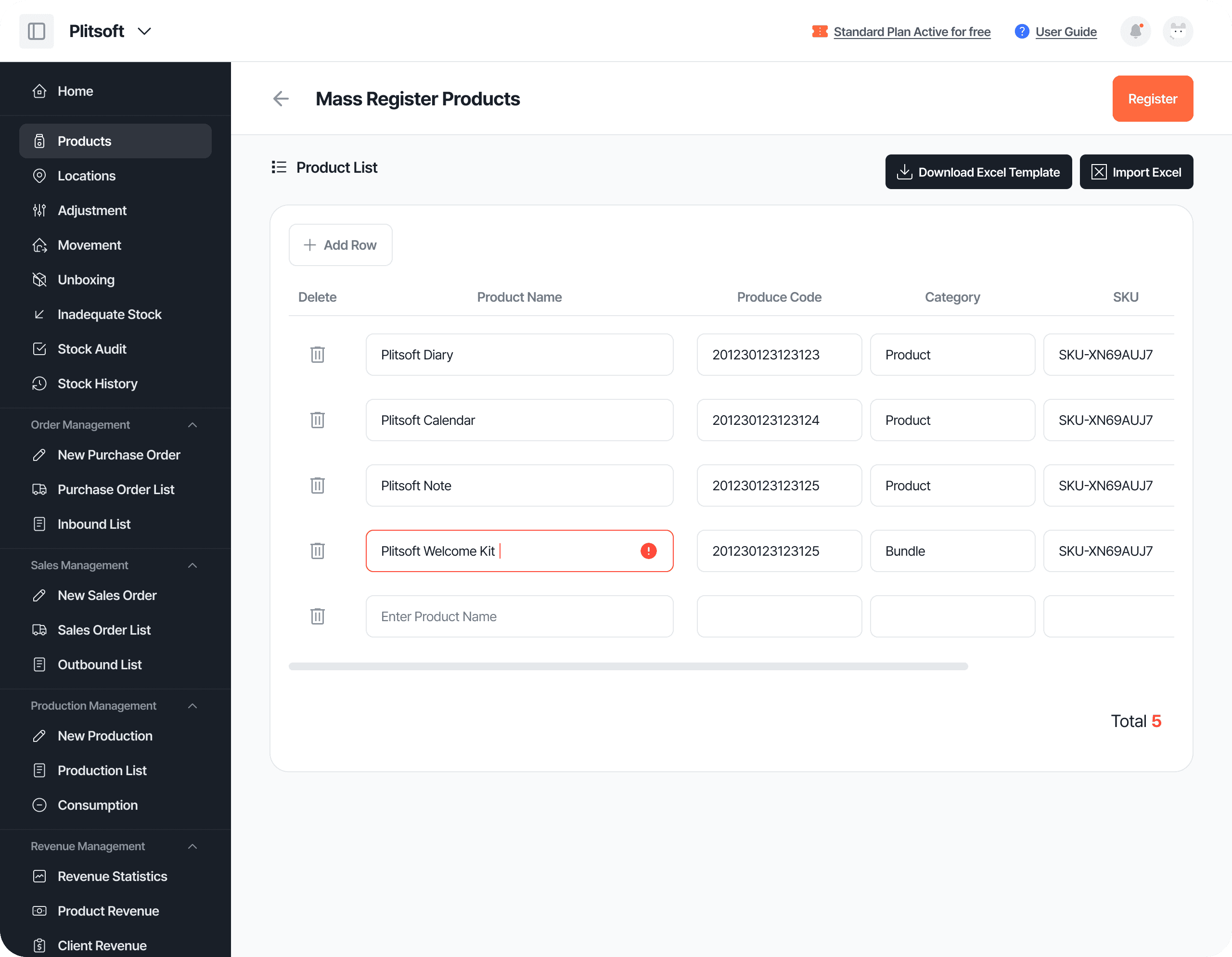Go back with the left arrow
Viewport: 1232px width, 957px height.
pos(281,99)
